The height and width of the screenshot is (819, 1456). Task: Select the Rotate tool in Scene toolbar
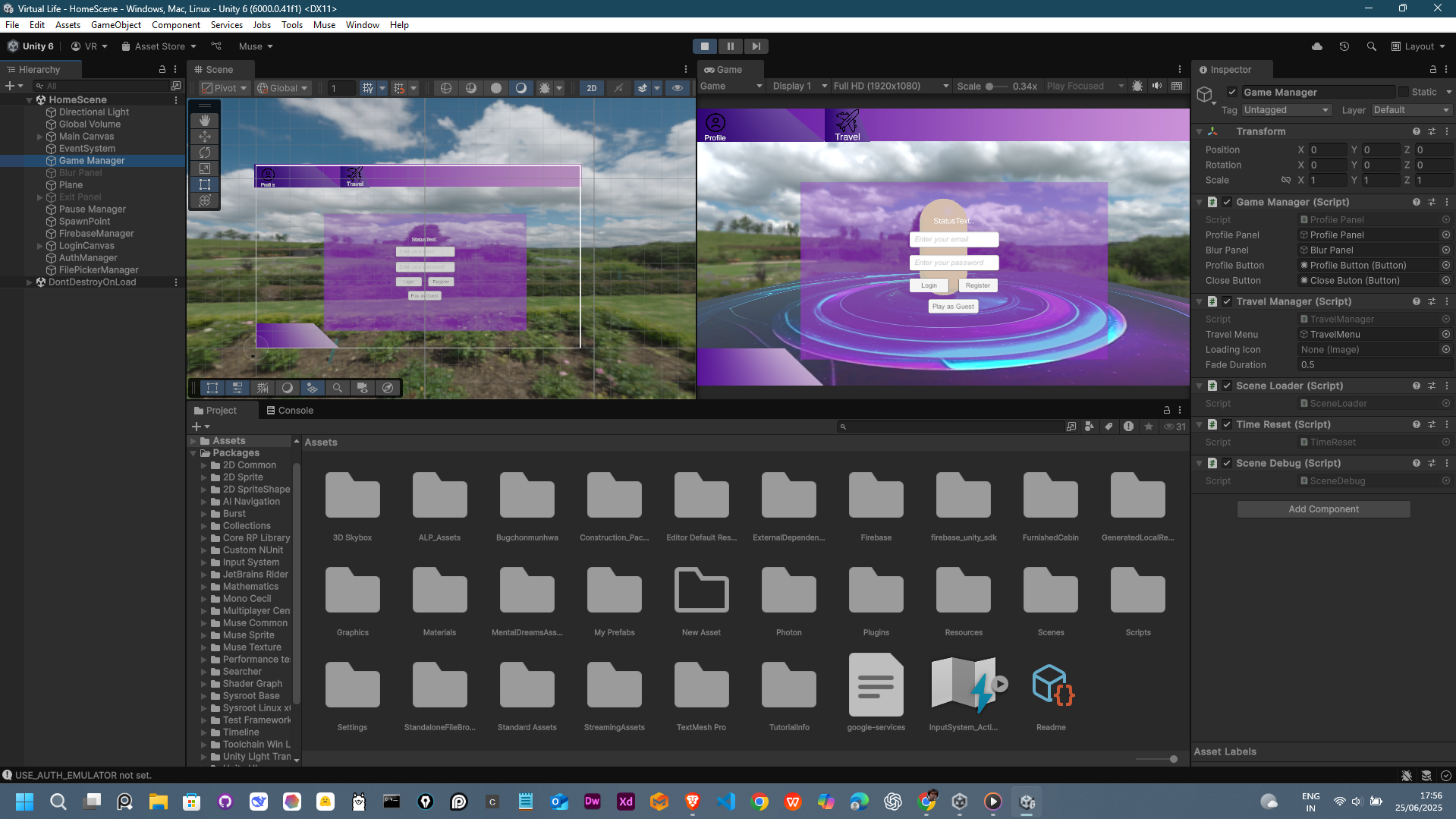pyautogui.click(x=205, y=153)
